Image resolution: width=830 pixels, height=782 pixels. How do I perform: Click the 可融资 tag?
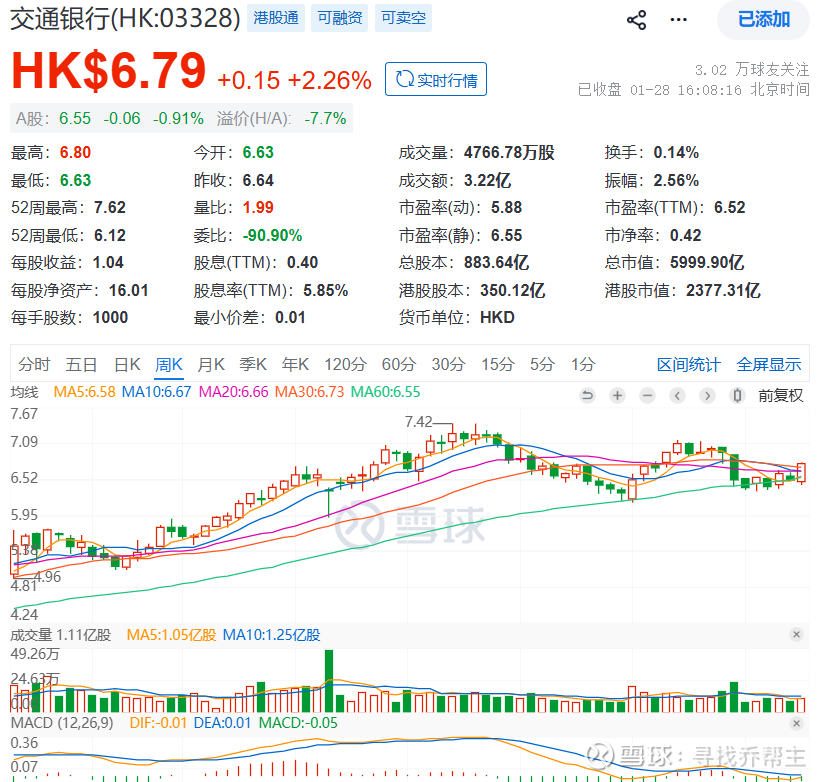tap(339, 18)
